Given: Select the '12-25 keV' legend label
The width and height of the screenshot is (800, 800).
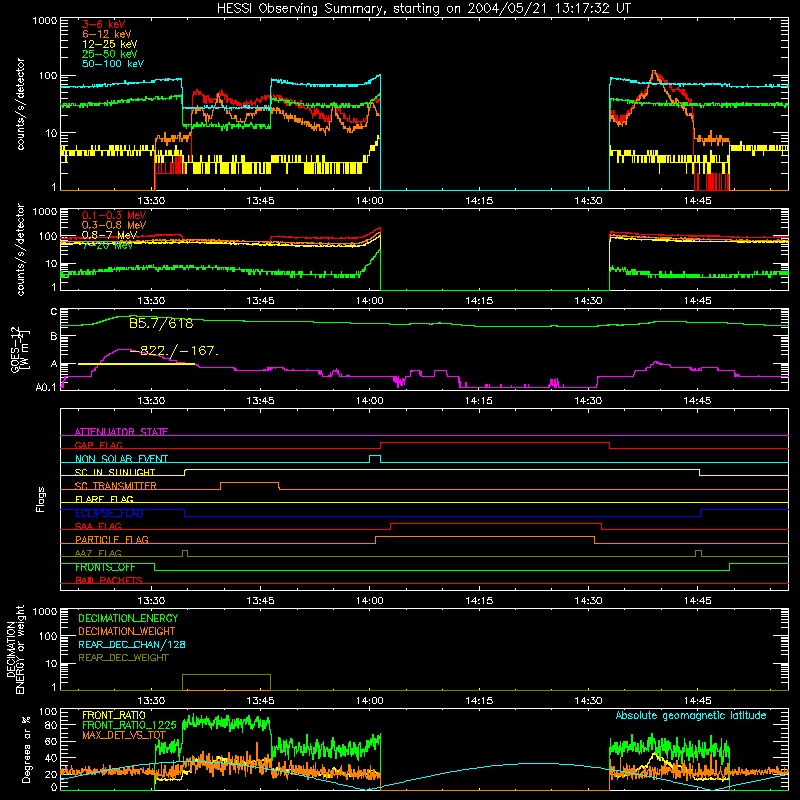Looking at the screenshot, I should coord(109,44).
